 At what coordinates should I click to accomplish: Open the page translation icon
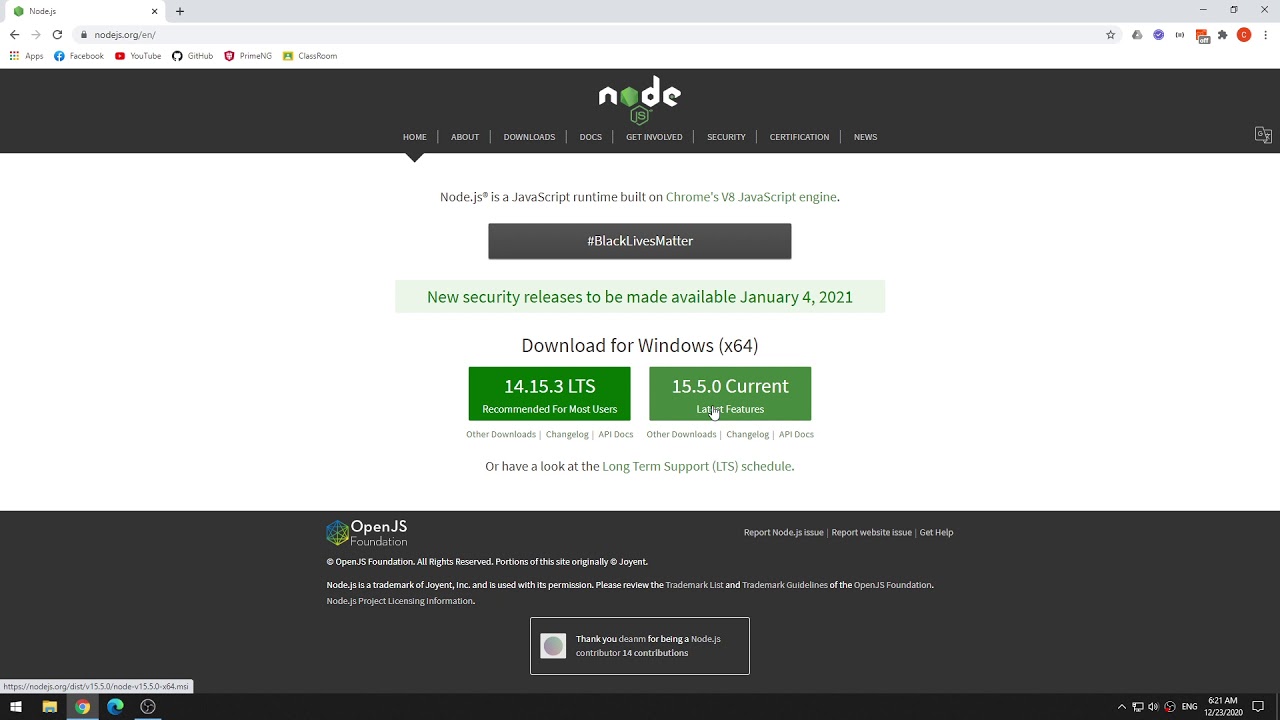(x=1263, y=136)
